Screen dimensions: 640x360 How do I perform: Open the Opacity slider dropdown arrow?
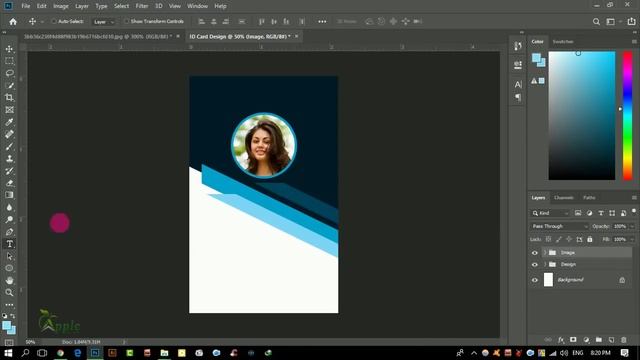[x=632, y=226]
